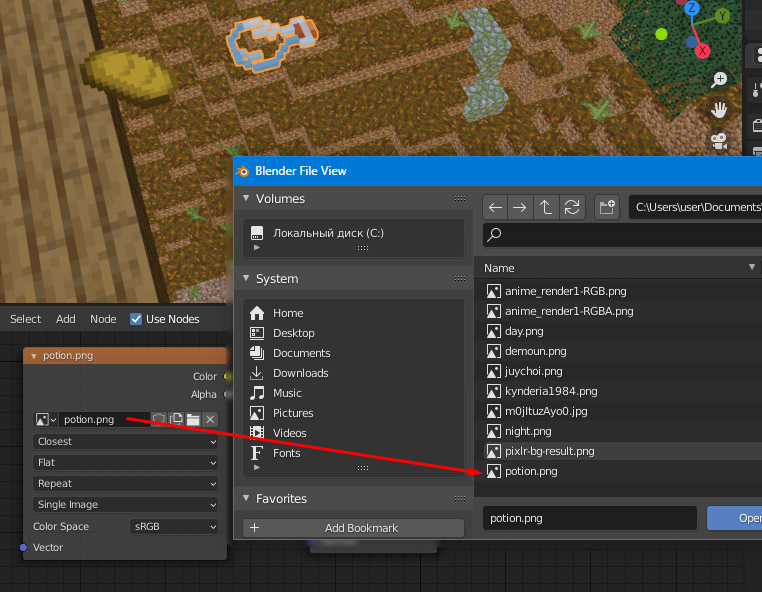Open the Single Image source dropdown
762x592 pixels.
click(x=126, y=504)
